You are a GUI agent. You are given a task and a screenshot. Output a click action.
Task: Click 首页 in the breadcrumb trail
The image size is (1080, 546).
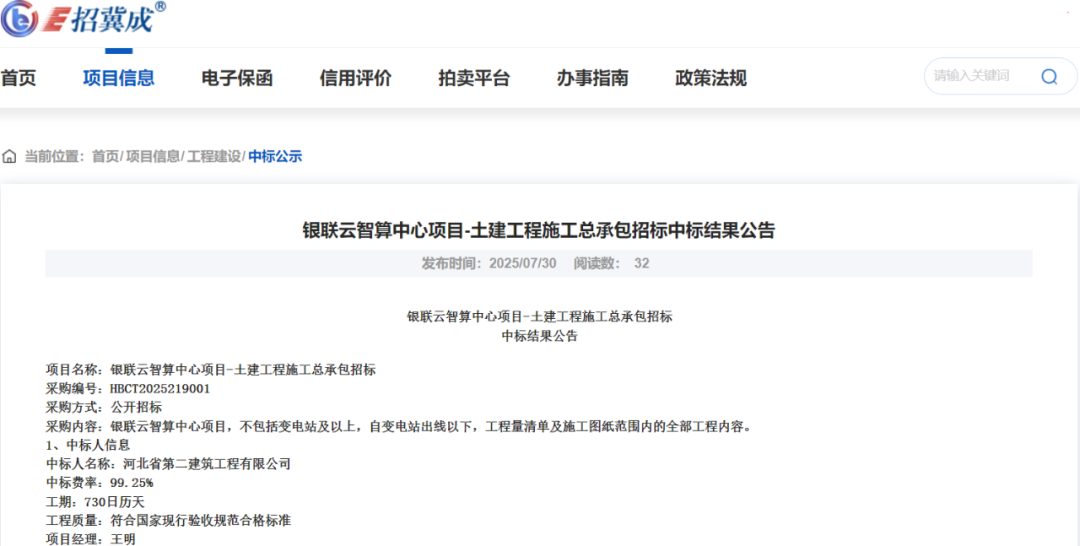point(105,156)
